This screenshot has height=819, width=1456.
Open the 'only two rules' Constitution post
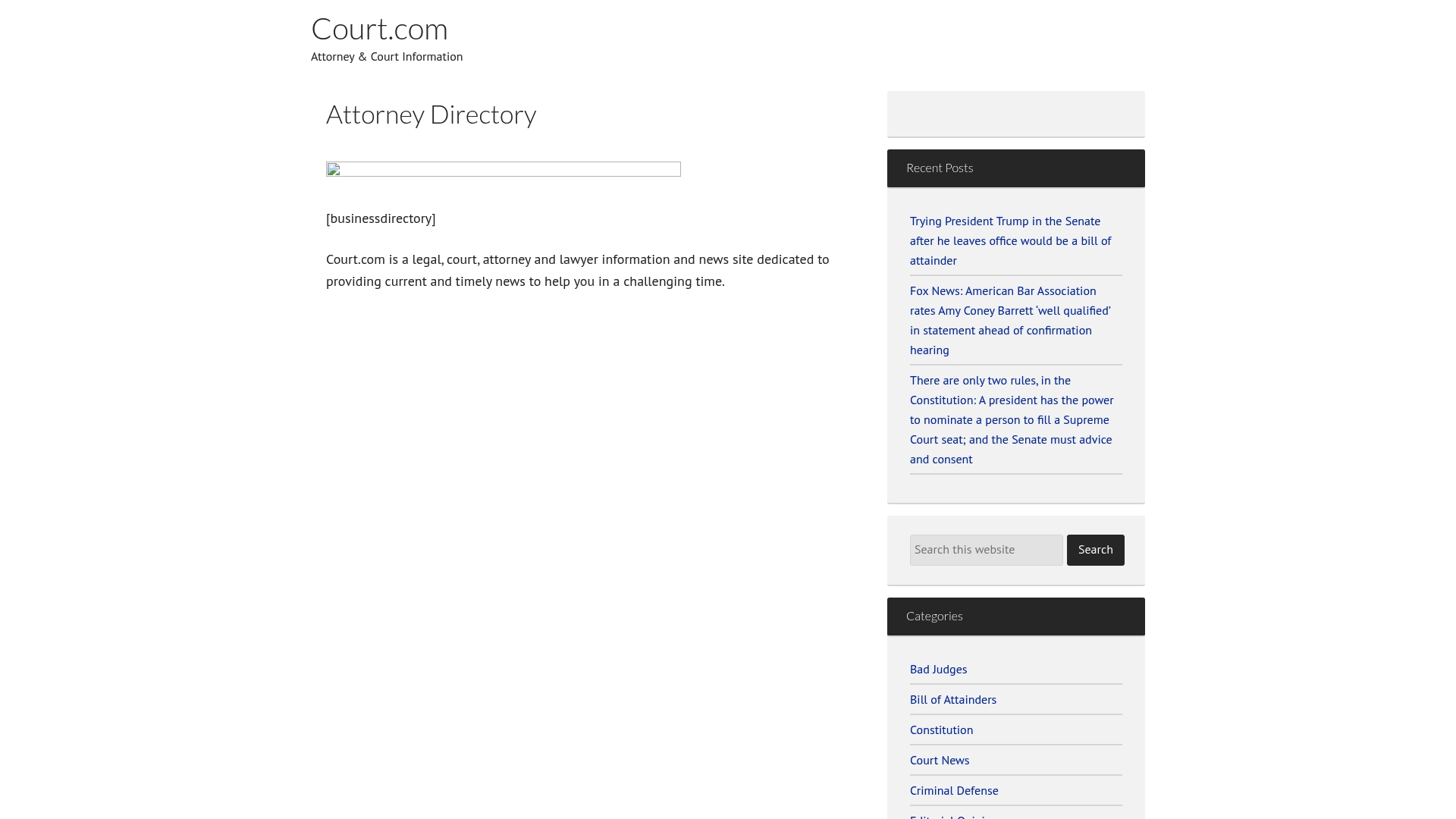pyautogui.click(x=1012, y=419)
